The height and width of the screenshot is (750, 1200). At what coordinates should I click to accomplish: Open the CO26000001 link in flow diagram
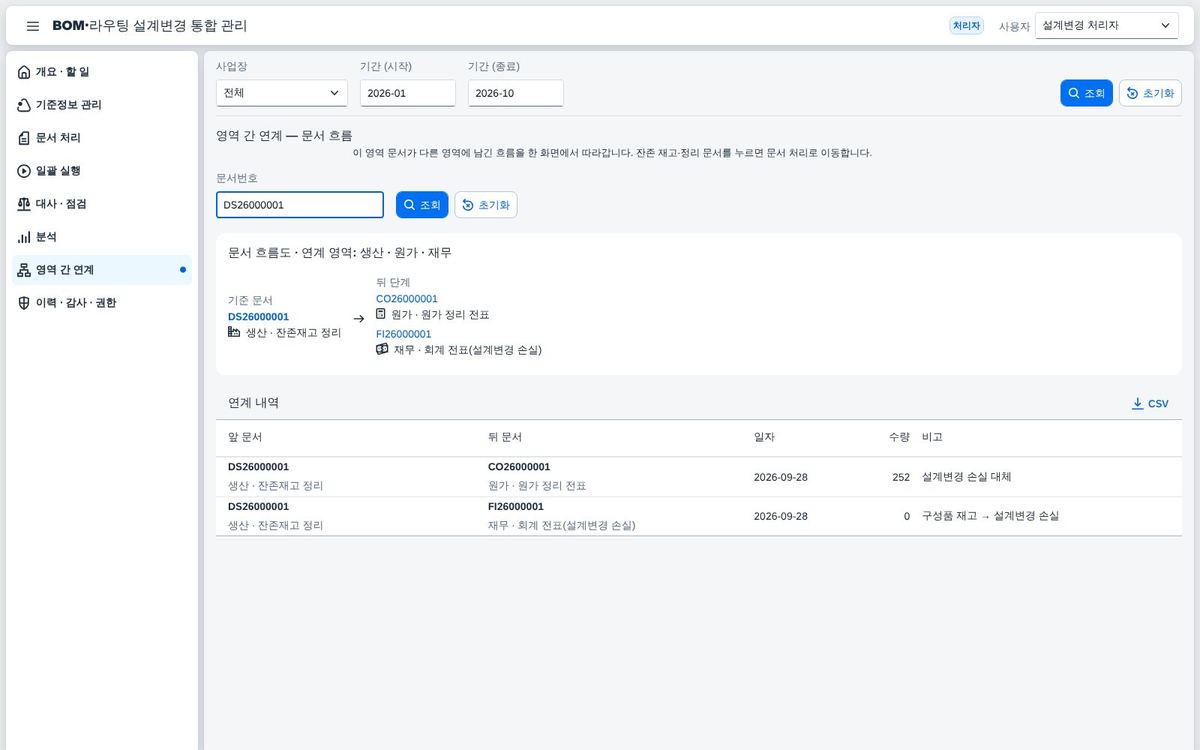click(407, 299)
